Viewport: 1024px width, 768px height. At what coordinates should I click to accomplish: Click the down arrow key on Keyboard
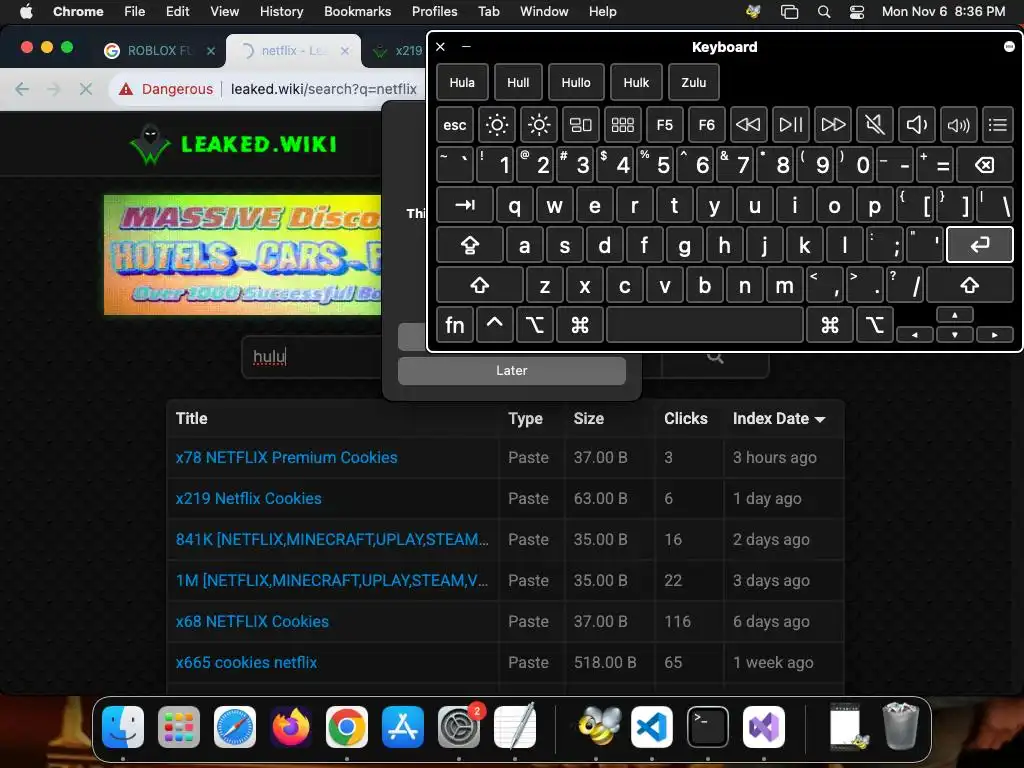[955, 334]
